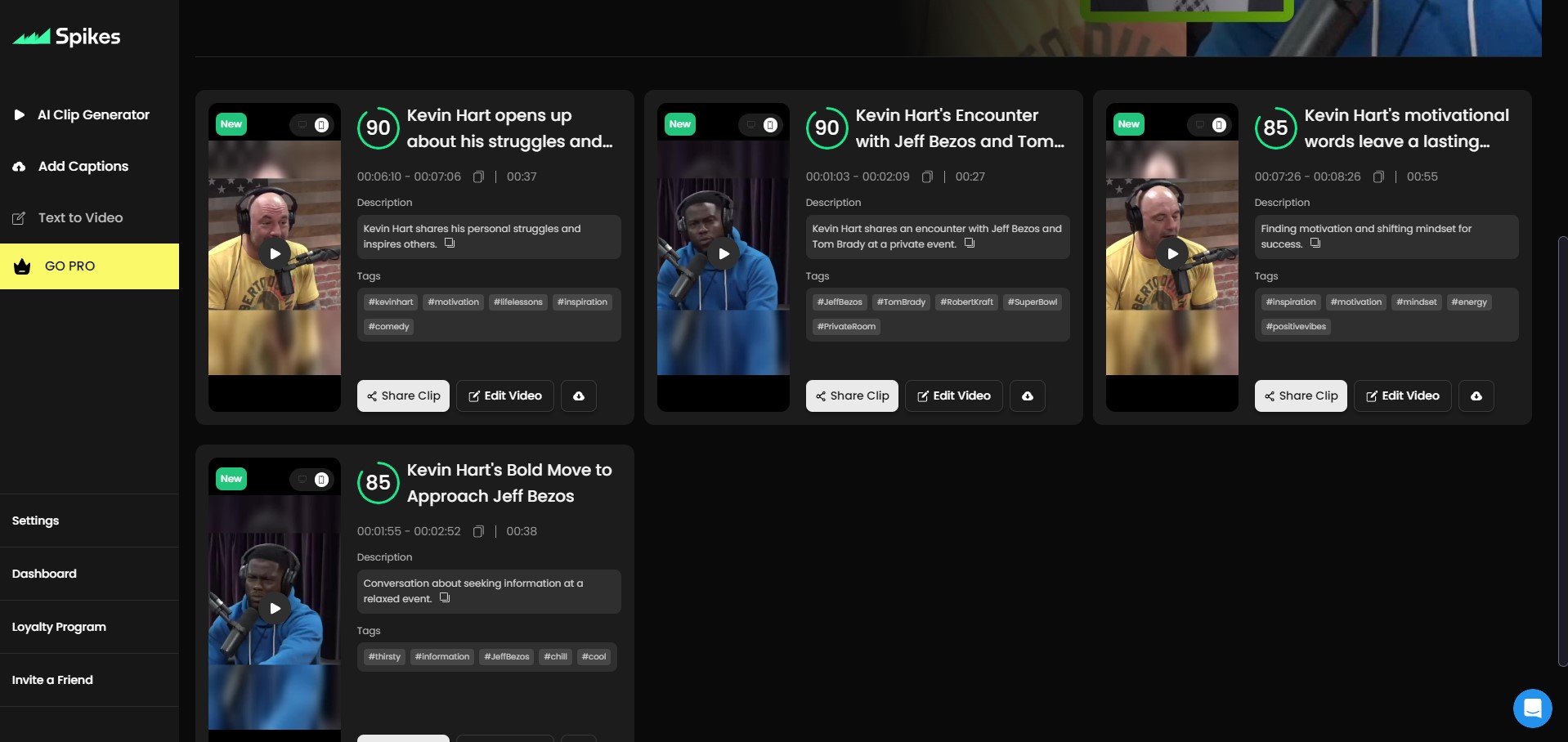Copy timestamp 00:06:10 - 00:07:06
The width and height of the screenshot is (1568, 742).
pos(479,177)
